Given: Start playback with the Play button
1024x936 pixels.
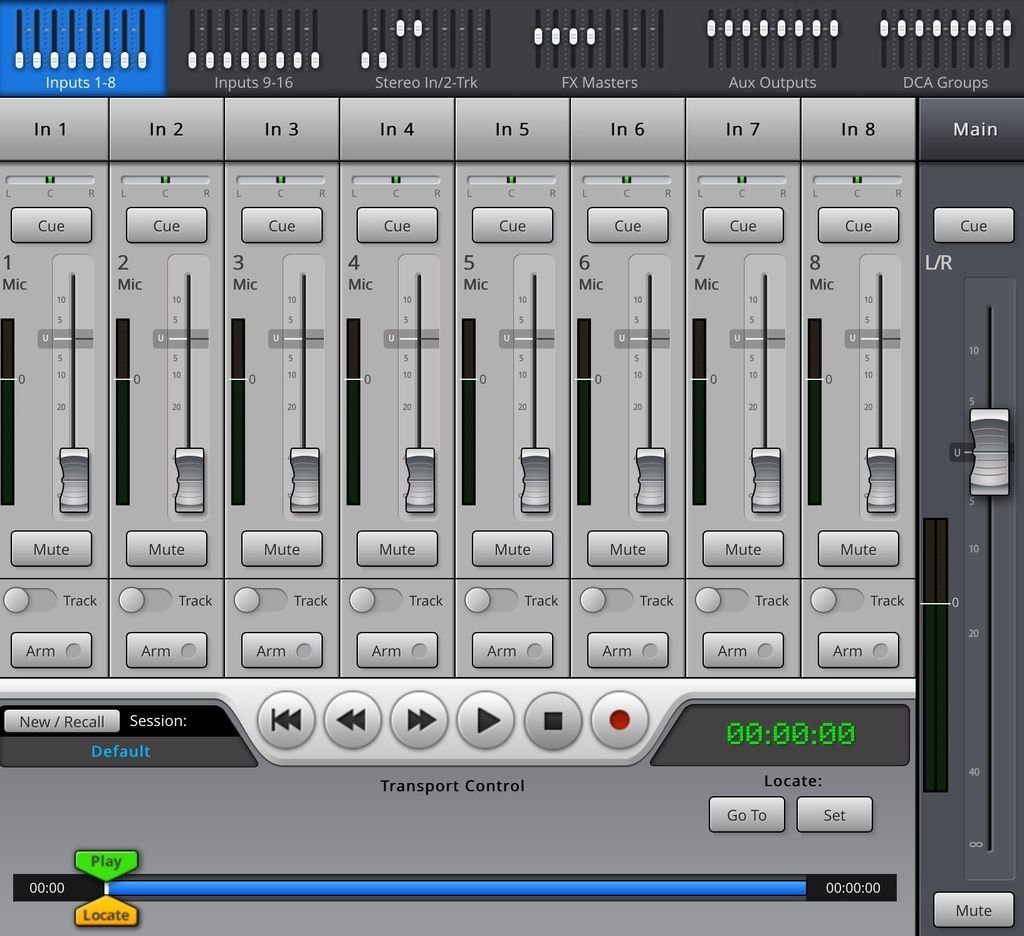Looking at the screenshot, I should 486,720.
